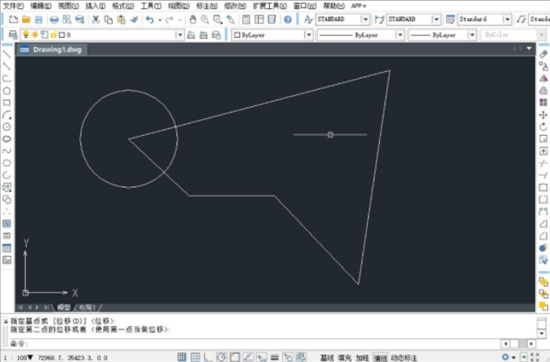This screenshot has height=362, width=550.
Task: Open the 格式 (Format) menu
Action: (123, 6)
